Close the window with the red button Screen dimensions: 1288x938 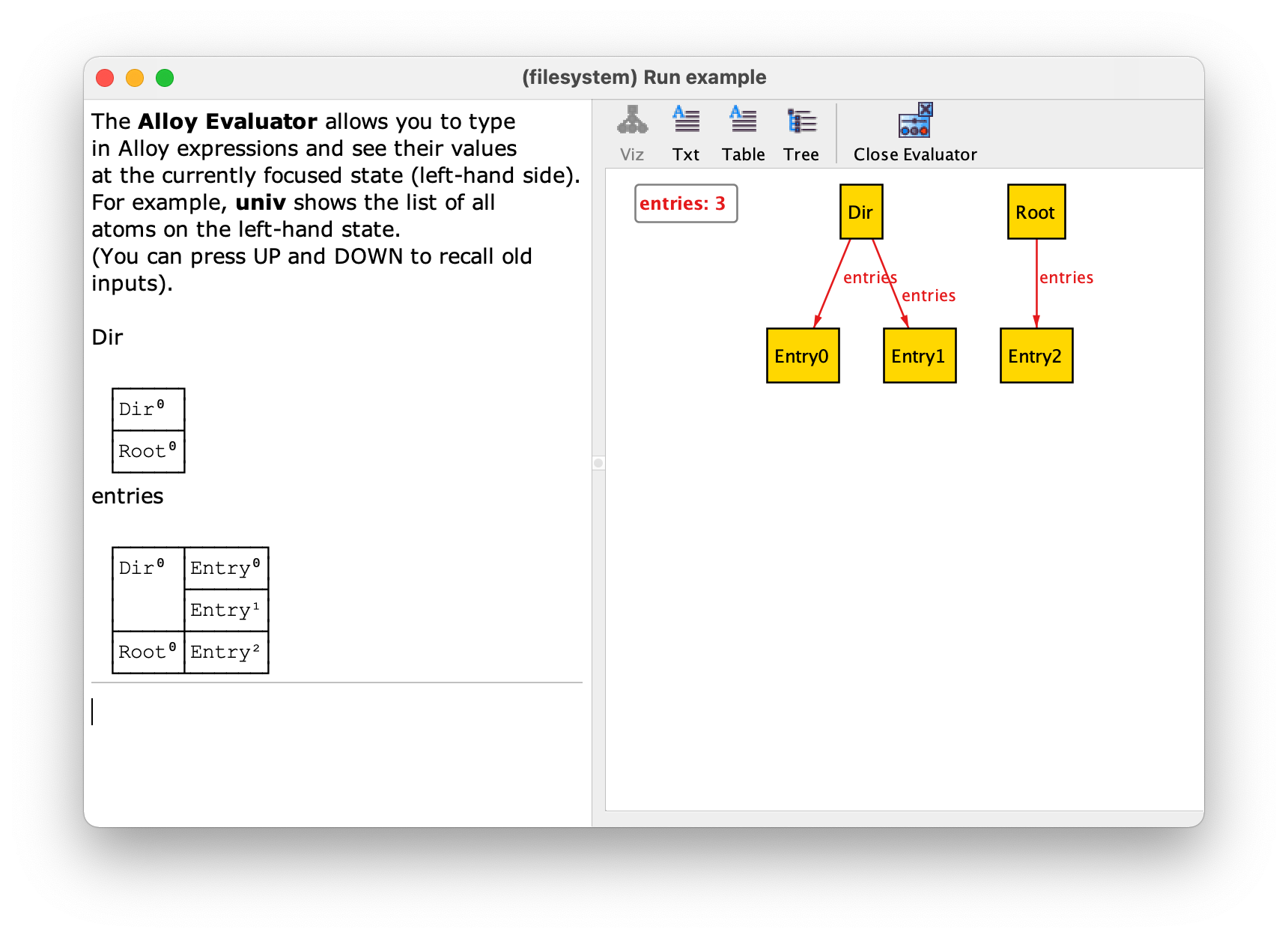[x=105, y=78]
